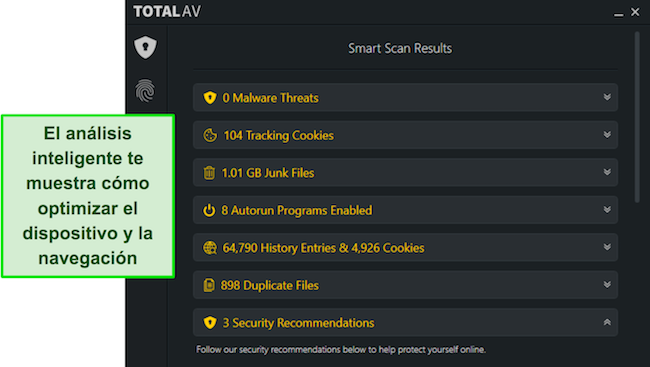Click the History Entries globe icon
Screen dimensions: 650x367
pos(210,248)
